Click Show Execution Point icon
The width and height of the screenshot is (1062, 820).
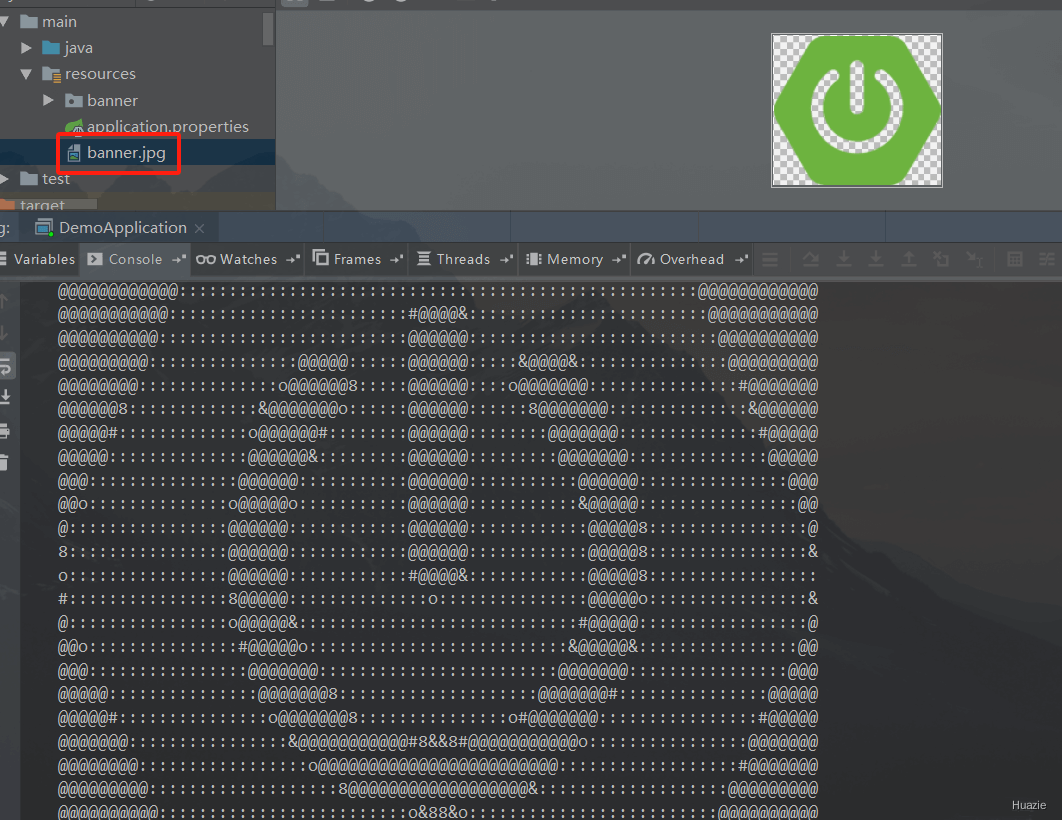770,259
